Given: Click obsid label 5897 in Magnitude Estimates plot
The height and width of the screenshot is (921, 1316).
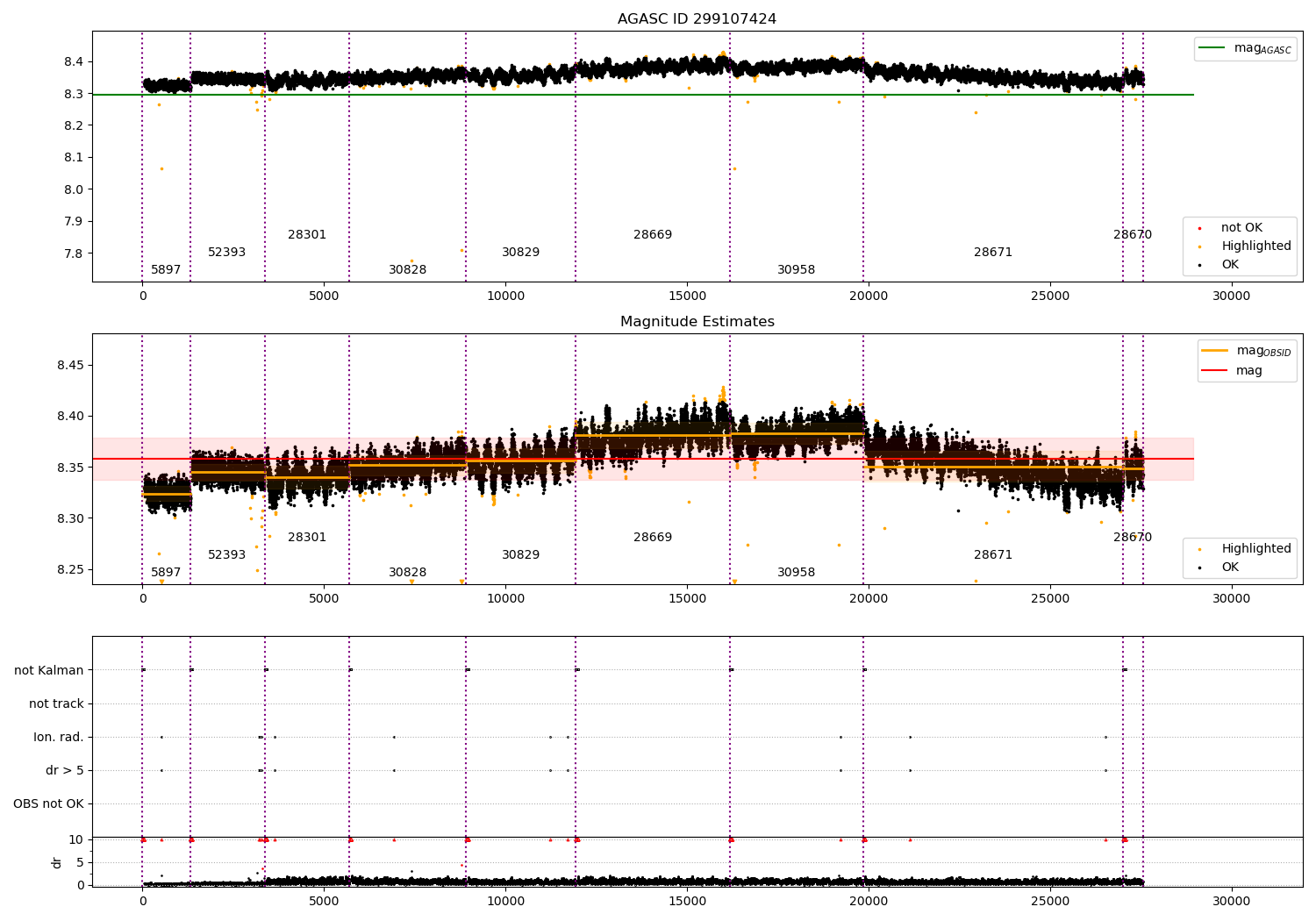Looking at the screenshot, I should pos(166,572).
